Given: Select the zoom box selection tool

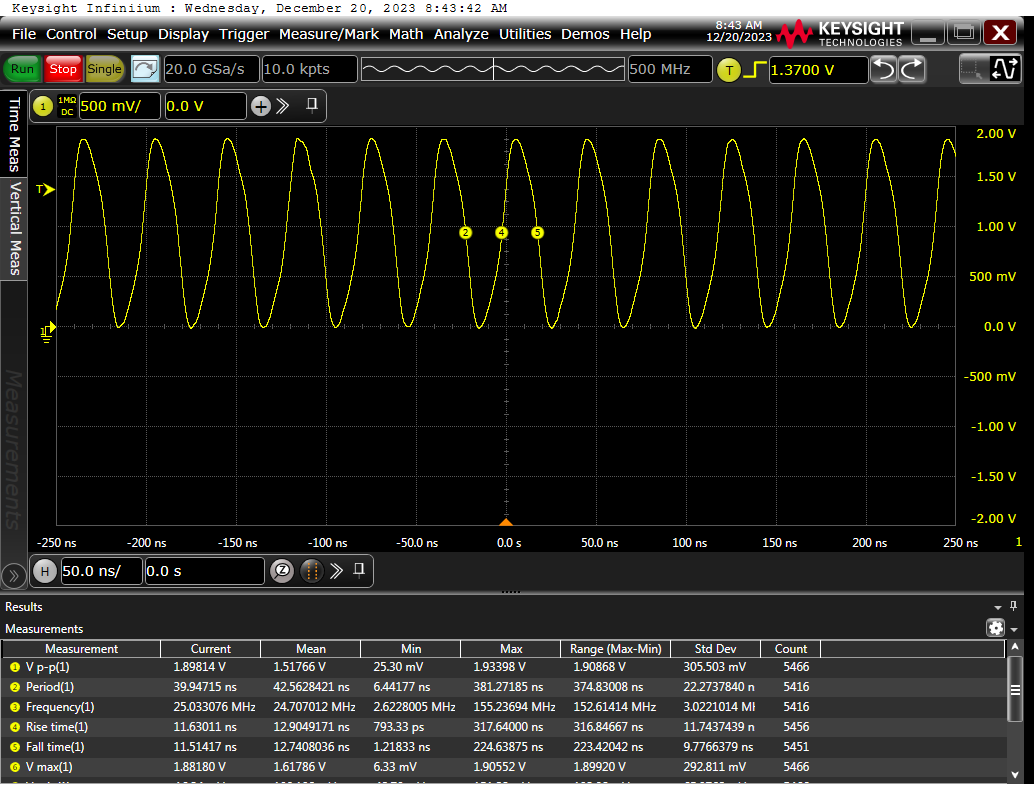Looking at the screenshot, I should [971, 69].
